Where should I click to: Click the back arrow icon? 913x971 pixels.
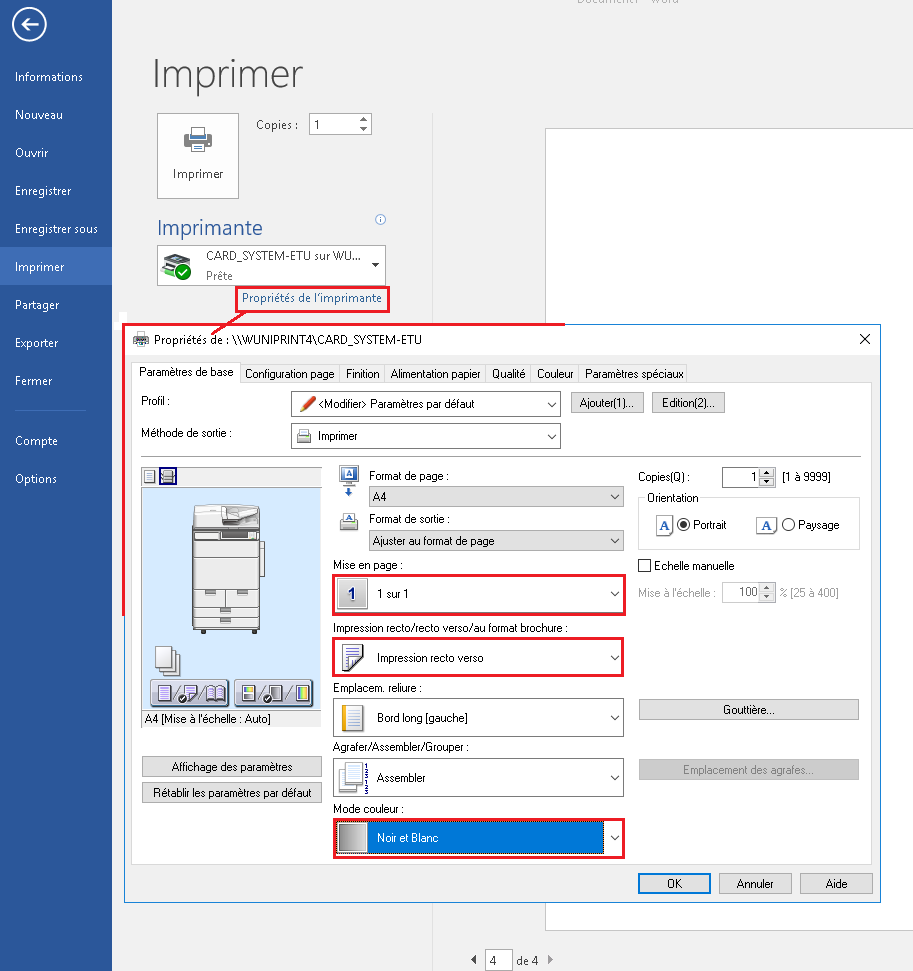click(x=30, y=26)
